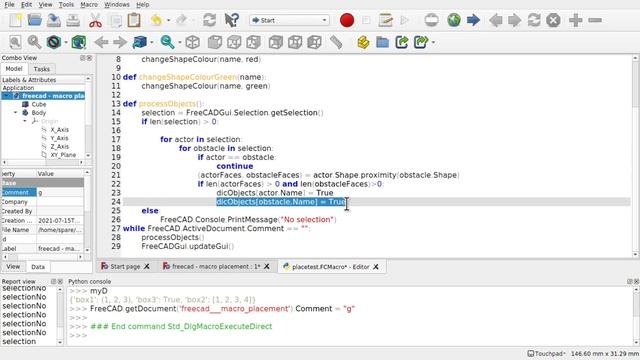This screenshot has height=360, width=640.
Task: Switch to Start page tab
Action: [x=125, y=266]
